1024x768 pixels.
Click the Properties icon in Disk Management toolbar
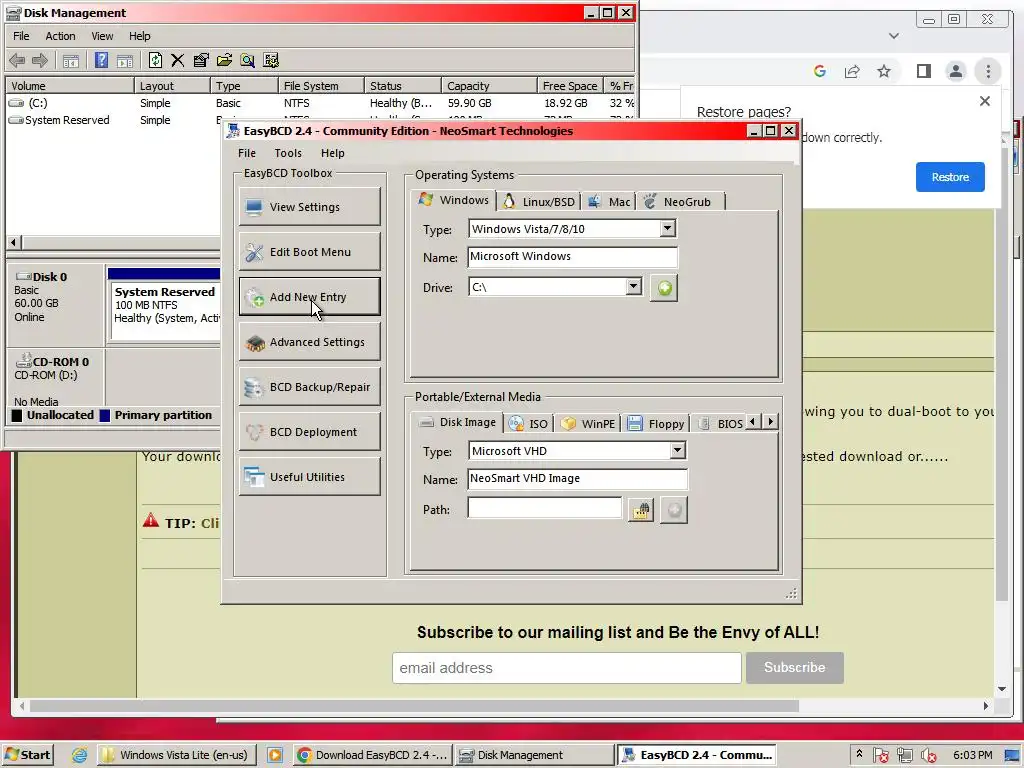click(x=201, y=60)
